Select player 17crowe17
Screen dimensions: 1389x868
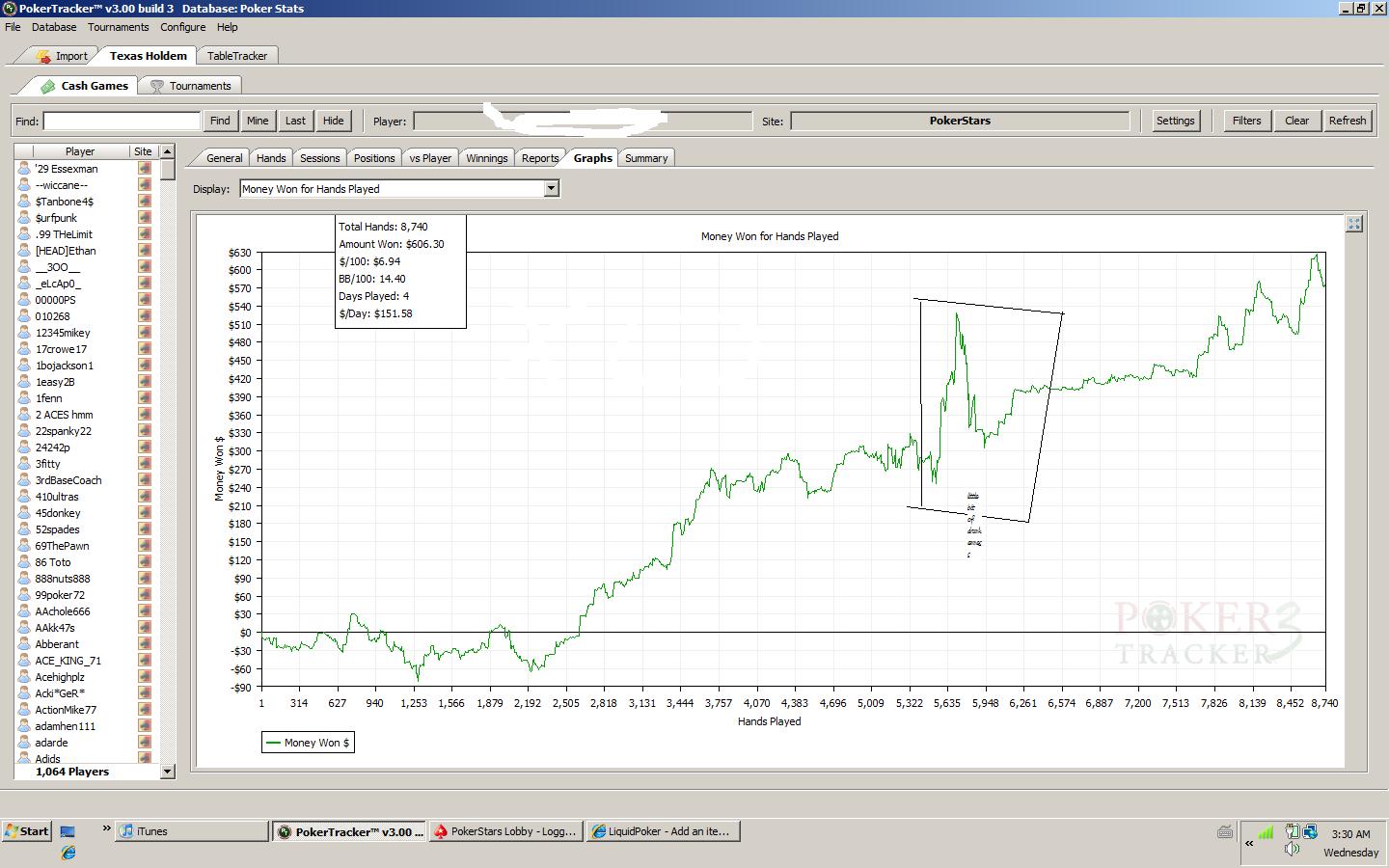click(x=61, y=349)
